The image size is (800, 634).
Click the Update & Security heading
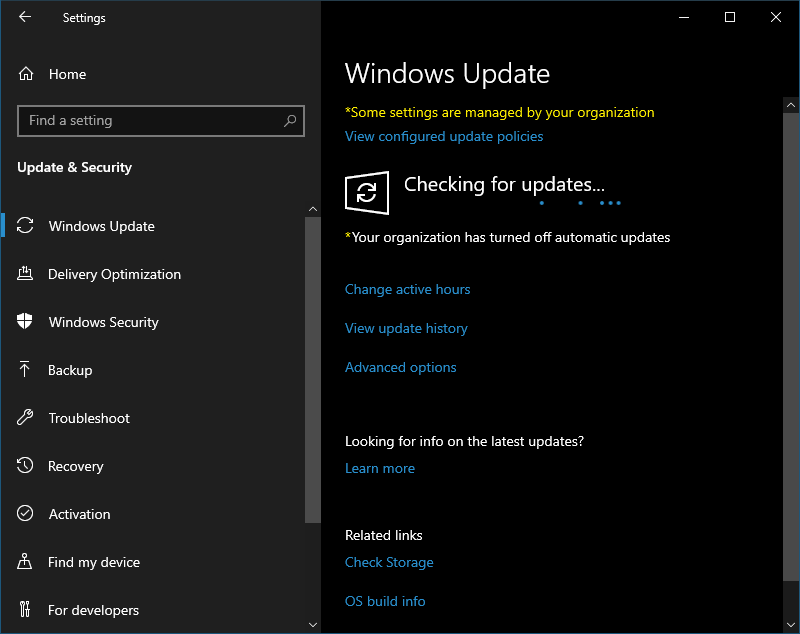point(74,167)
